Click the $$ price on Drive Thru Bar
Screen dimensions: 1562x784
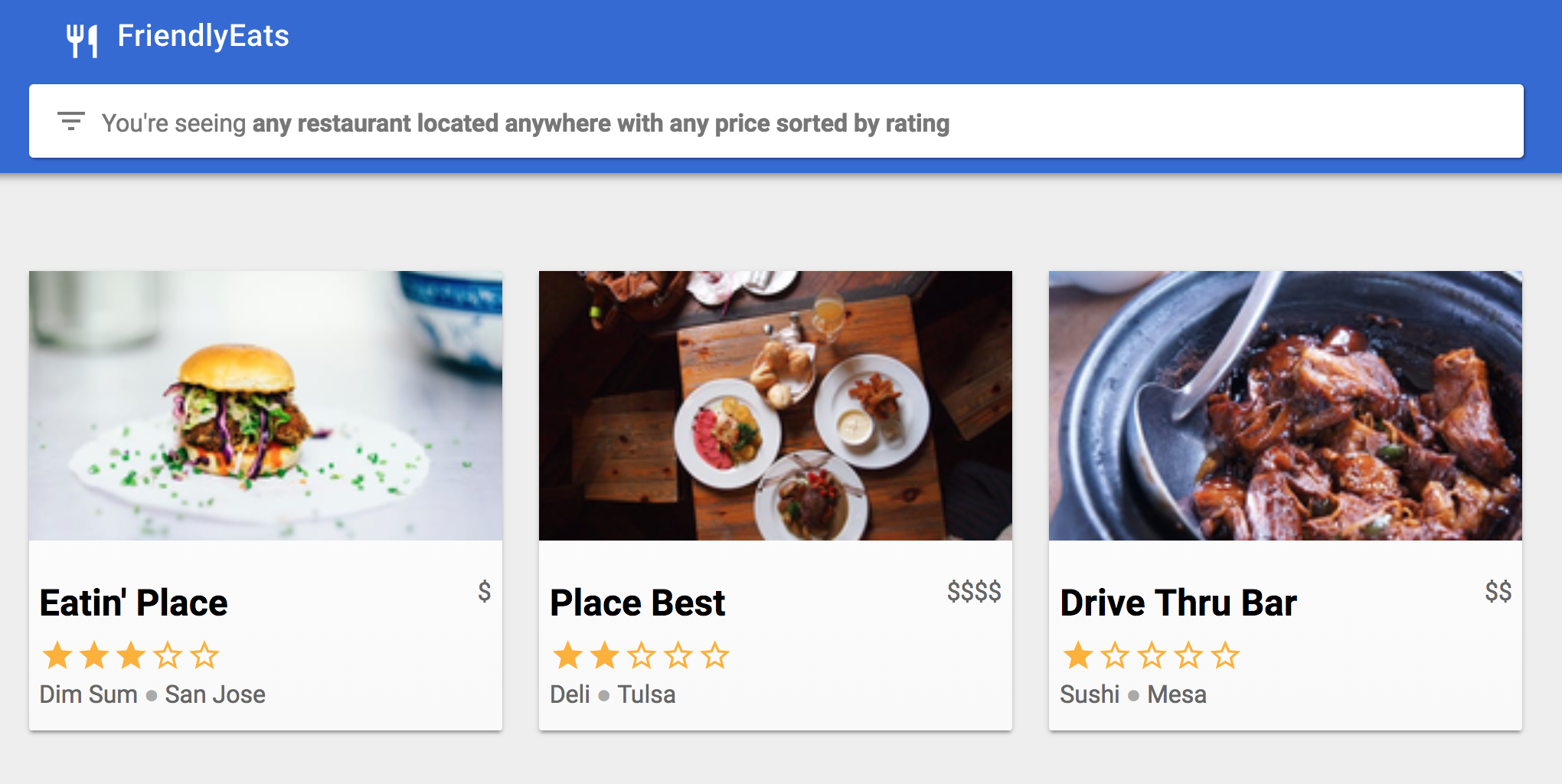[x=1498, y=592]
